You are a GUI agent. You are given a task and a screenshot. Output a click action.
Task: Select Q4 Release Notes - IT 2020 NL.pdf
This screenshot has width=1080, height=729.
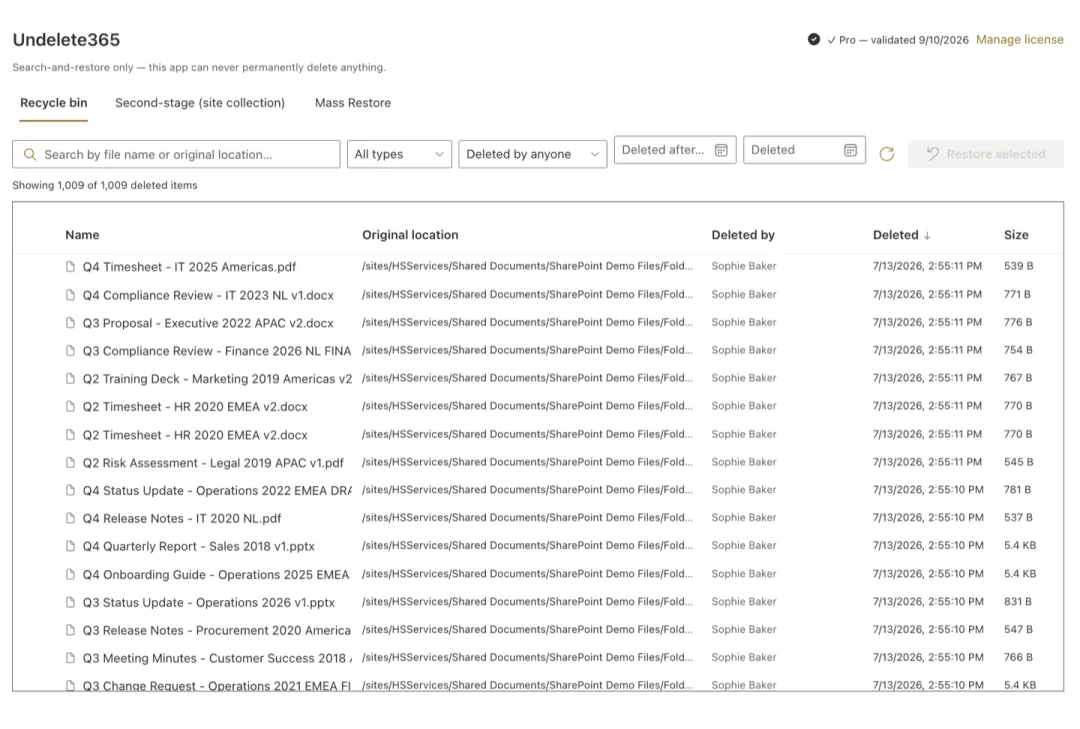coord(182,518)
